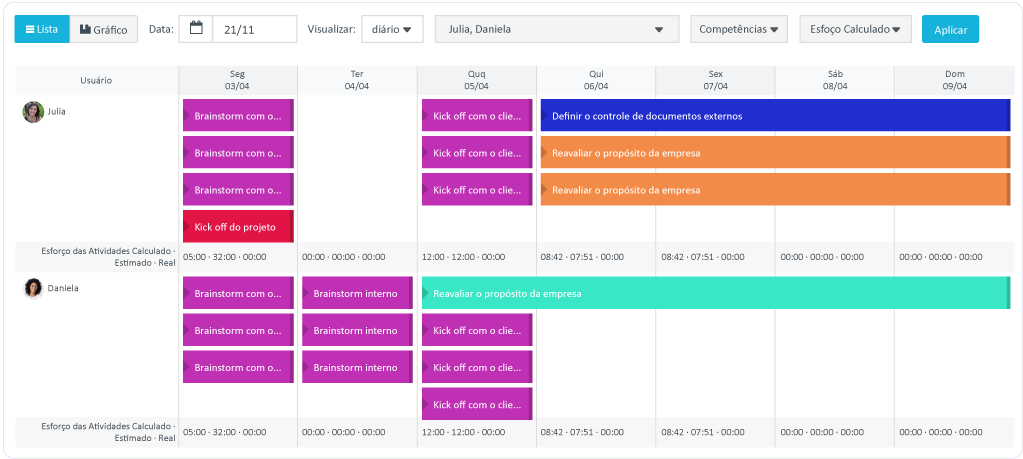Select Daniela's teal Reavaliar o propósito task bar
The height and width of the screenshot is (459, 1023).
point(715,293)
